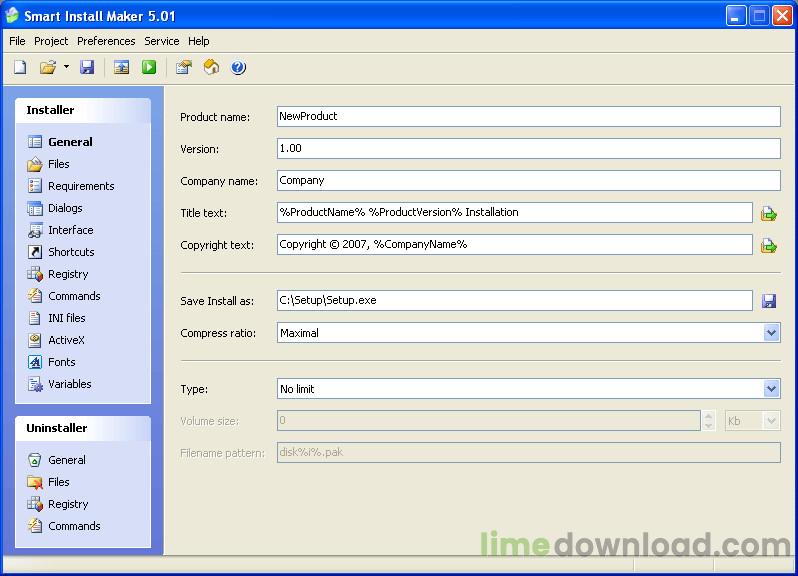Collapse the Uninstaller panel header
The image size is (798, 576).
(83, 428)
